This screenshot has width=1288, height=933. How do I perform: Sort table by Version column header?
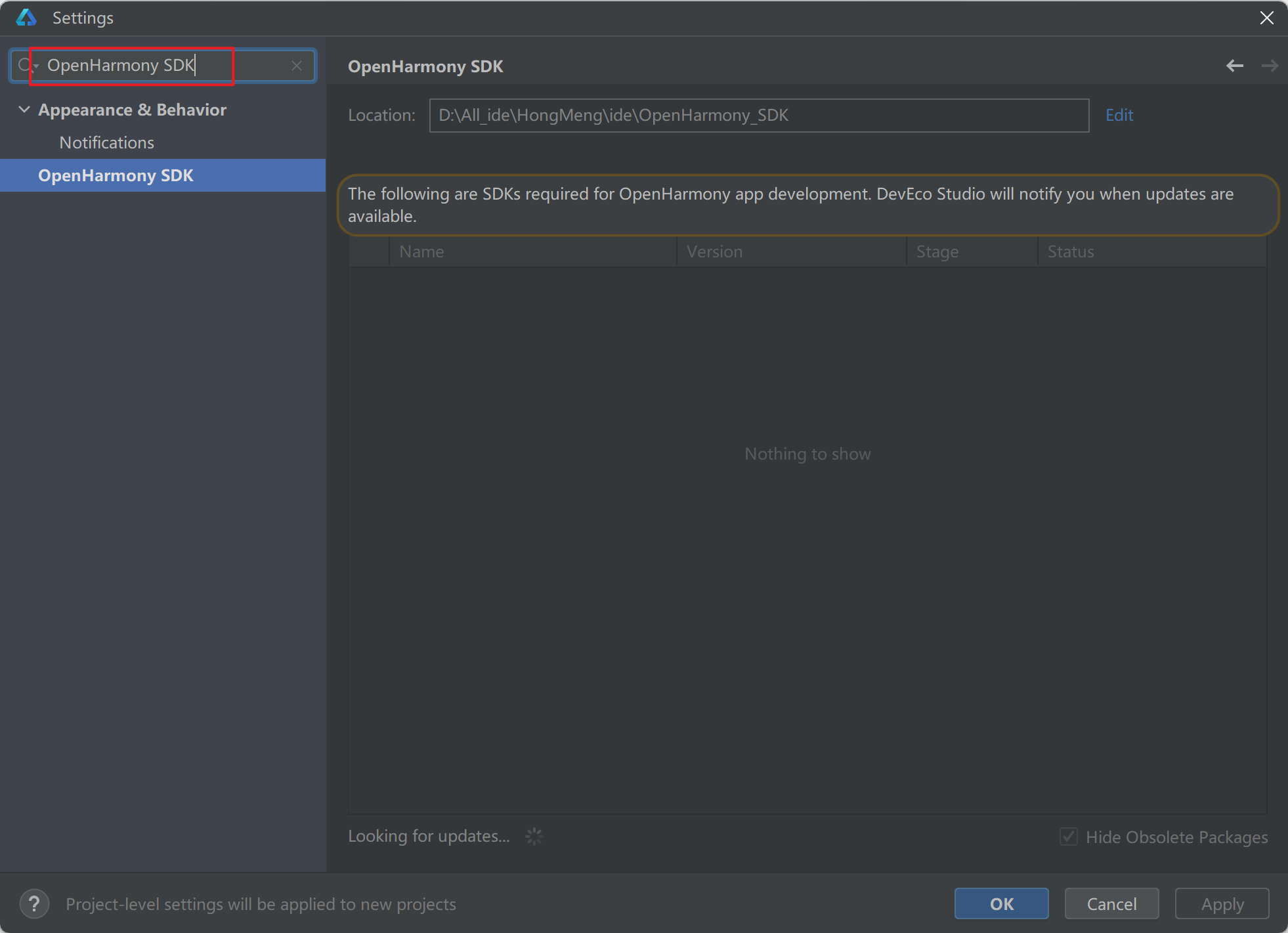point(714,251)
